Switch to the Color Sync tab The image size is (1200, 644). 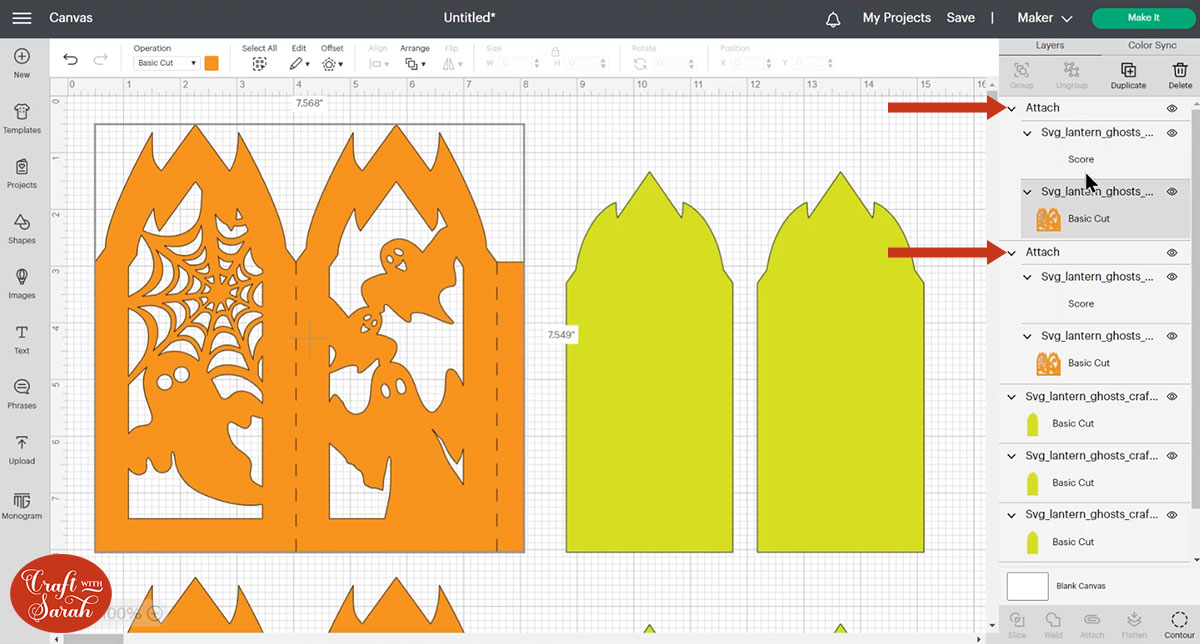coord(1151,45)
